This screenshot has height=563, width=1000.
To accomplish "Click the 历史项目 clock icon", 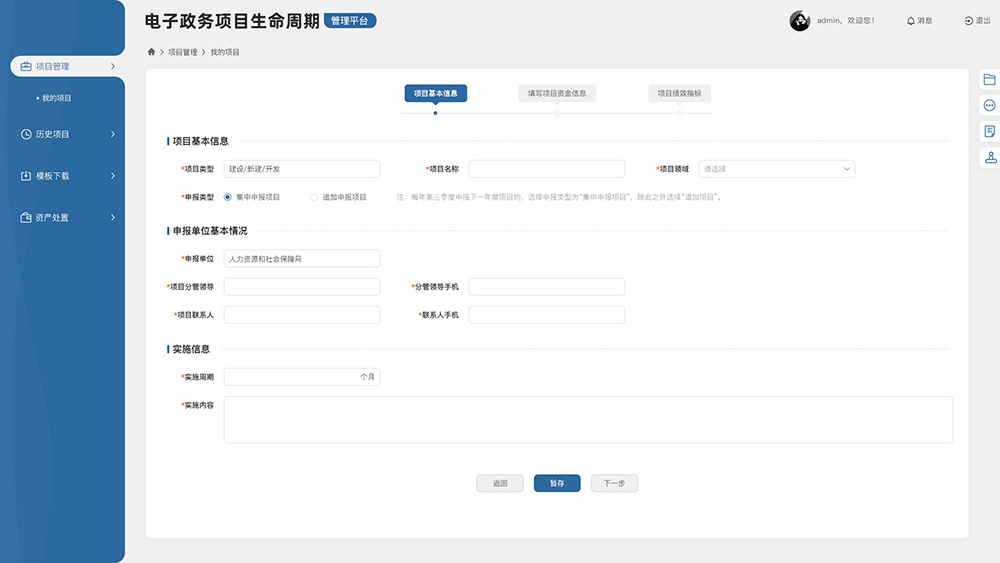I will coord(26,134).
